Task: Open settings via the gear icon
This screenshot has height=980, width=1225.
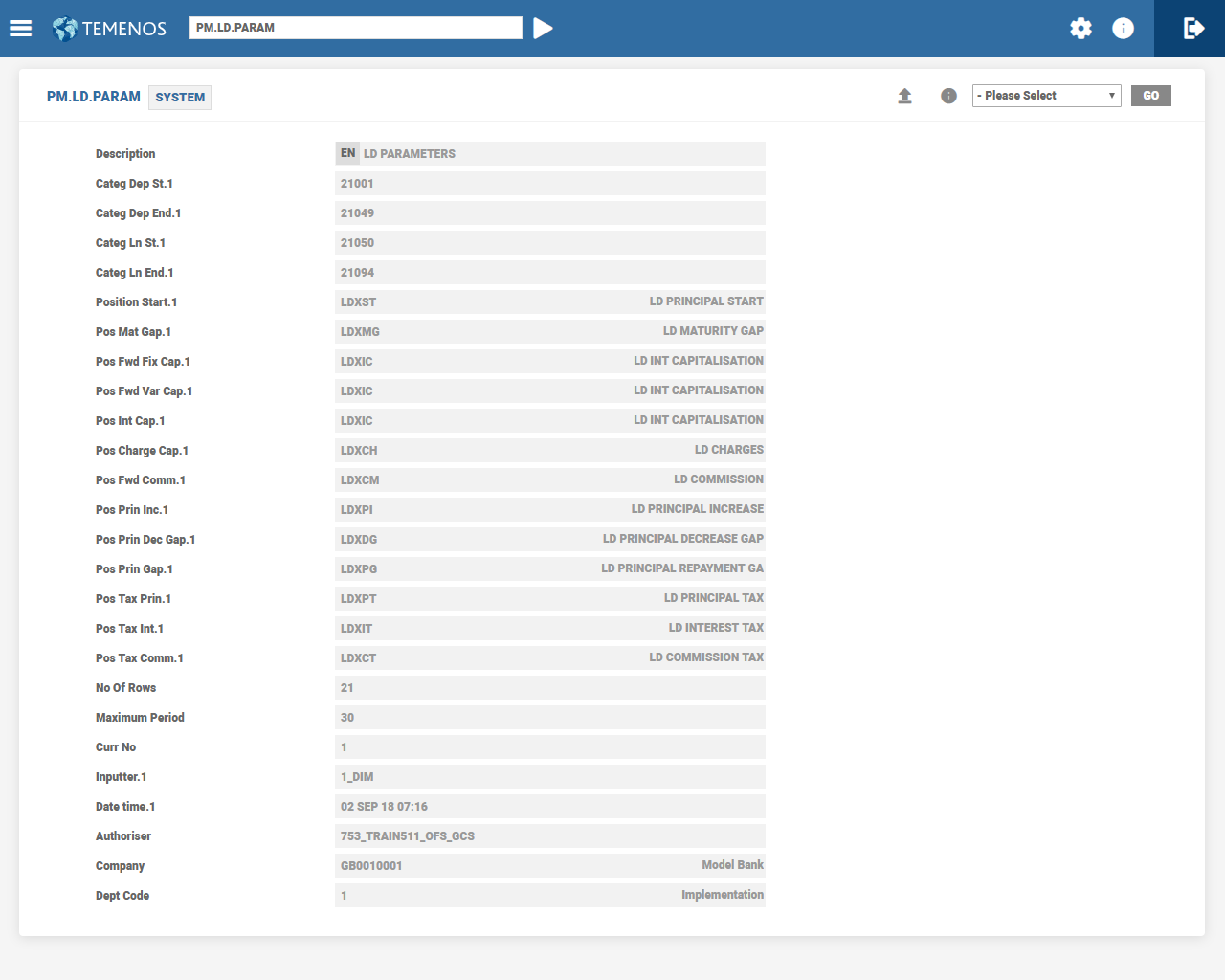Action: [x=1080, y=29]
